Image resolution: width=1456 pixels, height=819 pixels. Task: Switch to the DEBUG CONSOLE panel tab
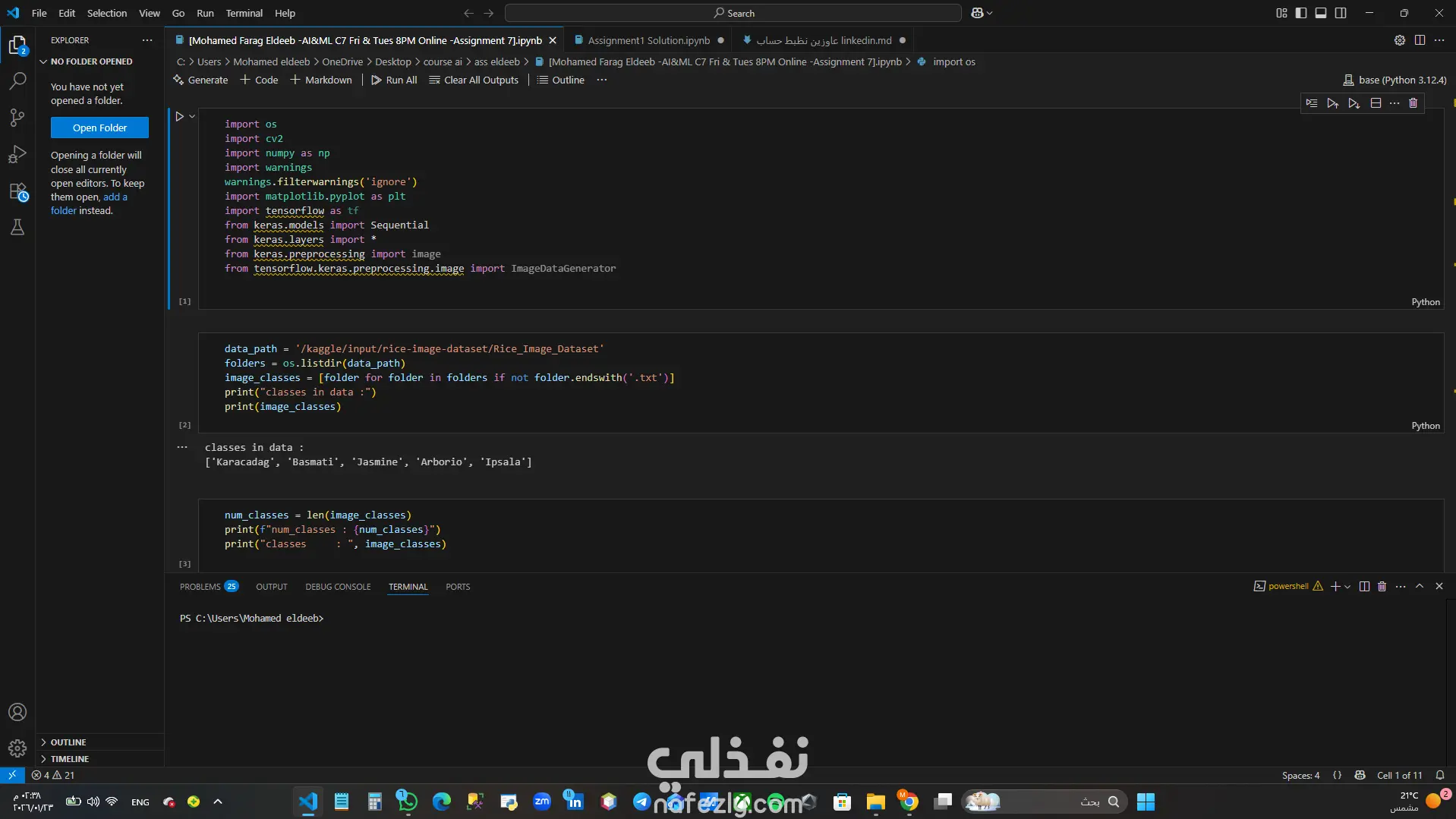pyautogui.click(x=338, y=587)
